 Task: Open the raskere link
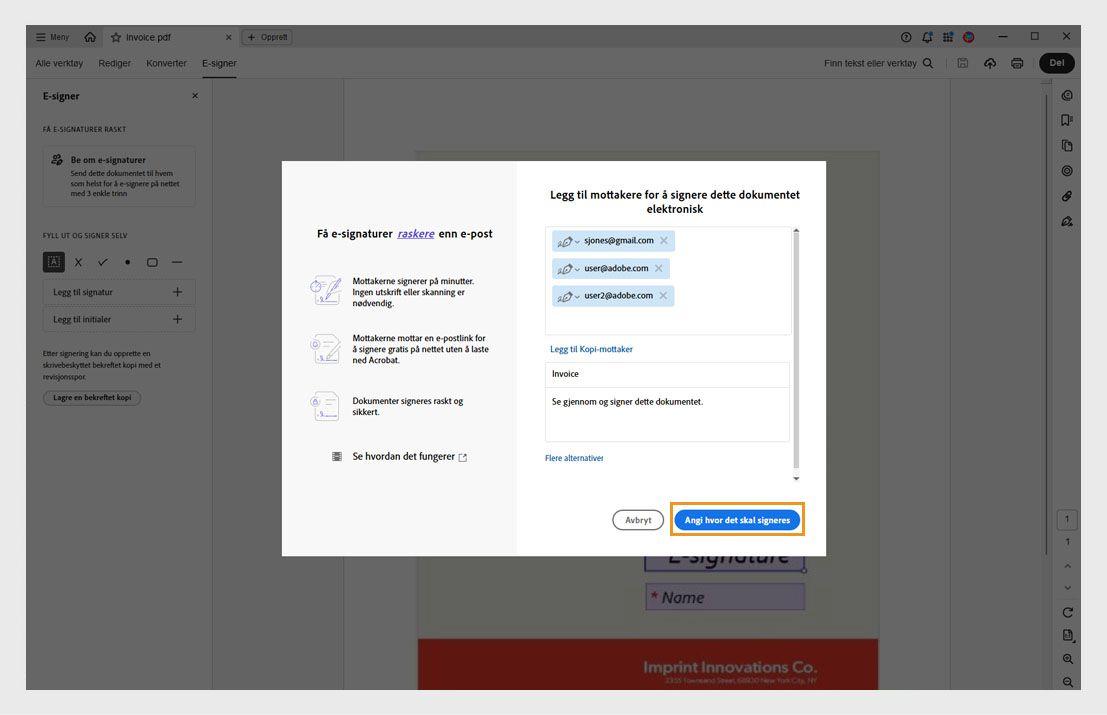(x=416, y=234)
